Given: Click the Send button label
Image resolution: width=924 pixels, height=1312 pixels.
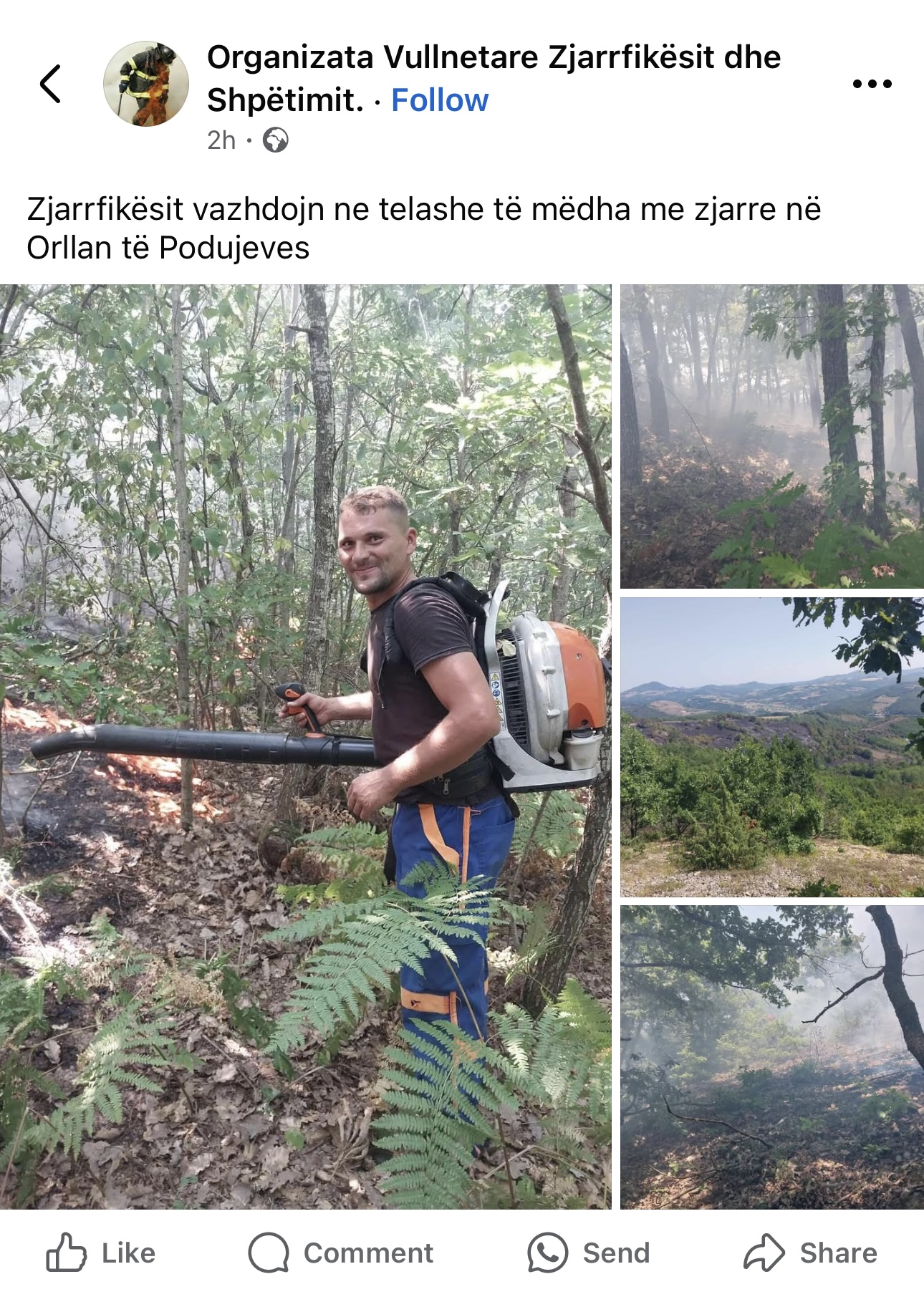Looking at the screenshot, I should tap(616, 1253).
